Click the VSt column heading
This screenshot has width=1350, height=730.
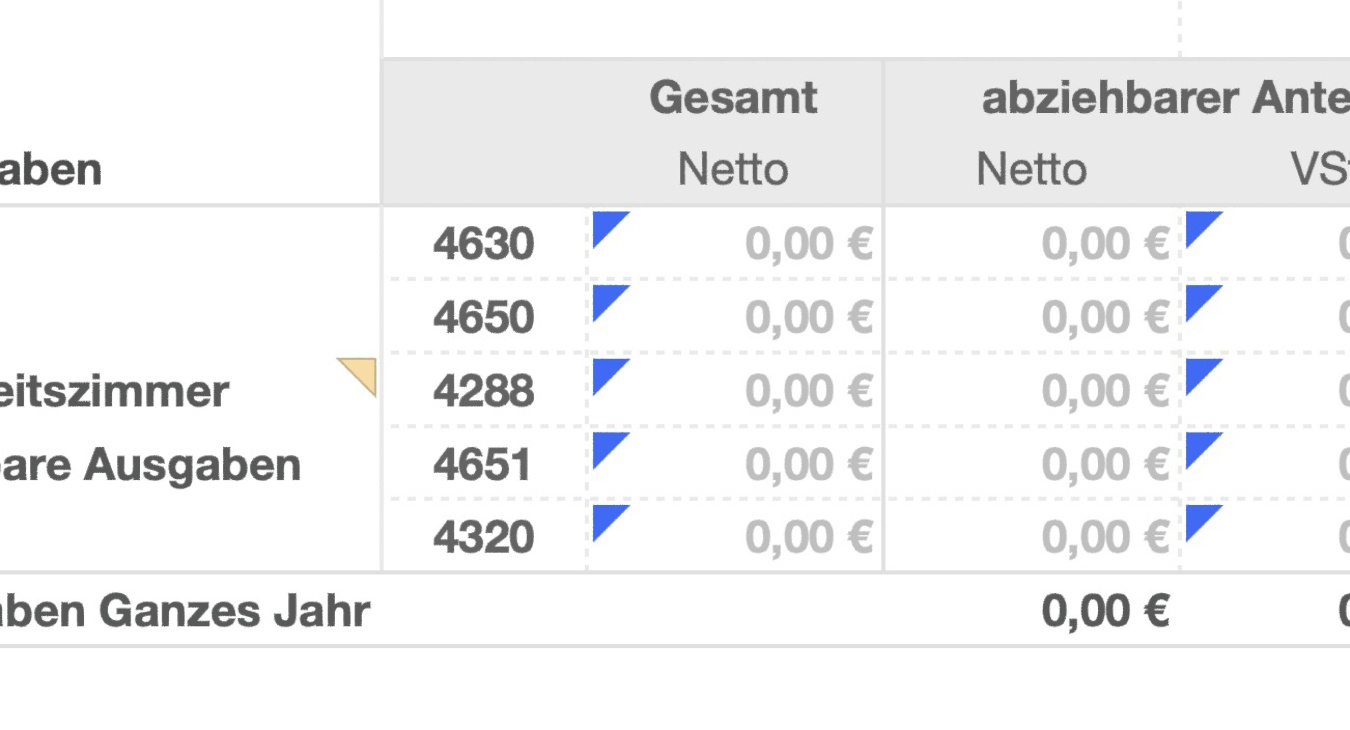(x=1330, y=168)
